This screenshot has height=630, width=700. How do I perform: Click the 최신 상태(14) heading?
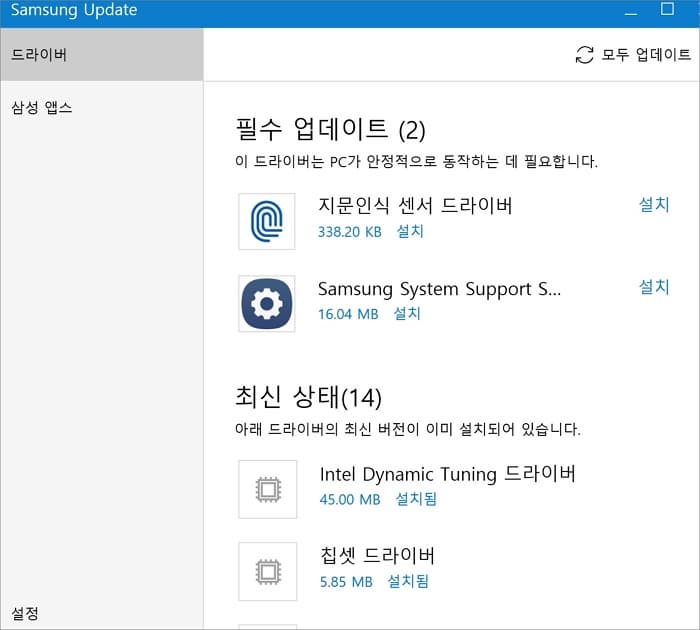[x=308, y=397]
